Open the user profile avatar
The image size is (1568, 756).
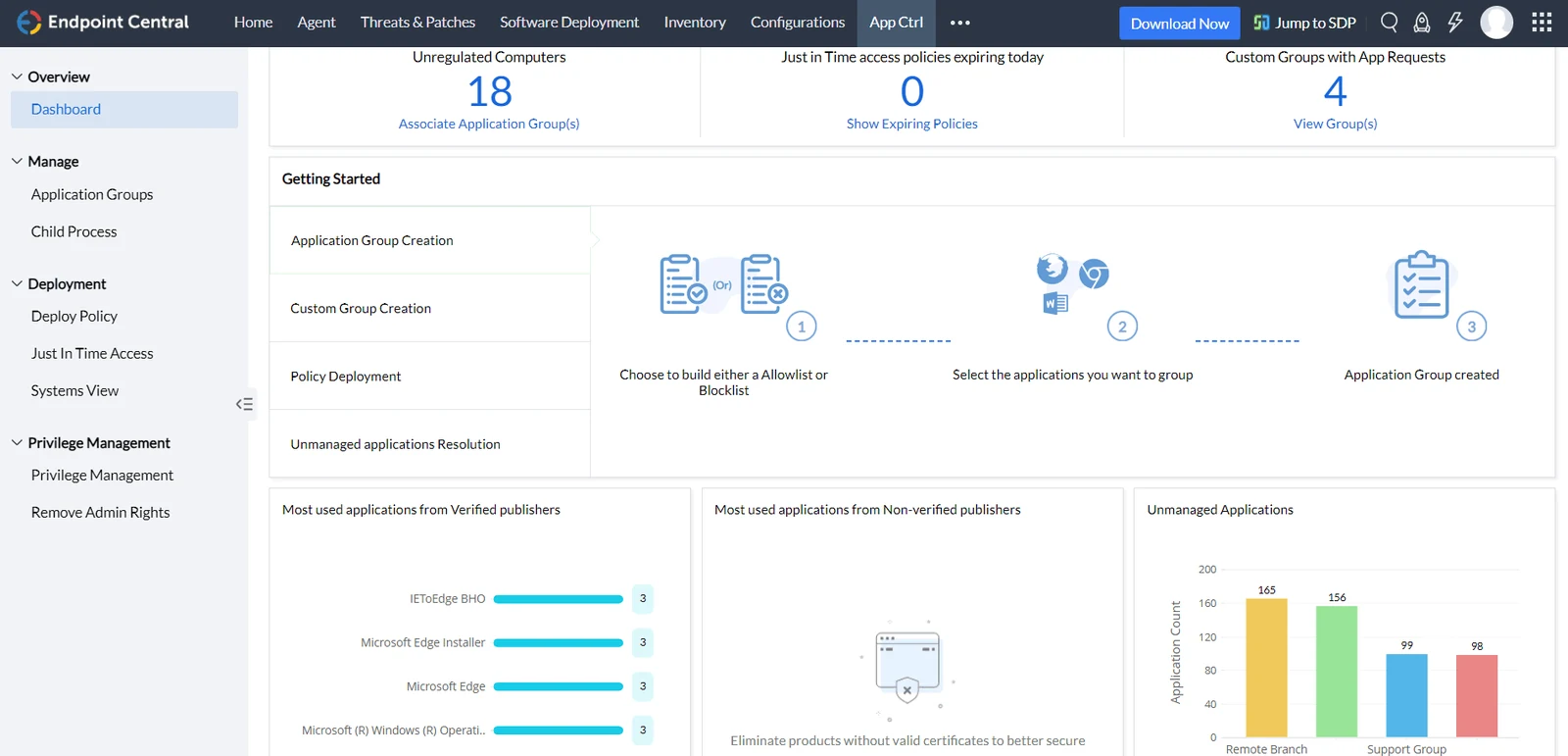point(1496,22)
